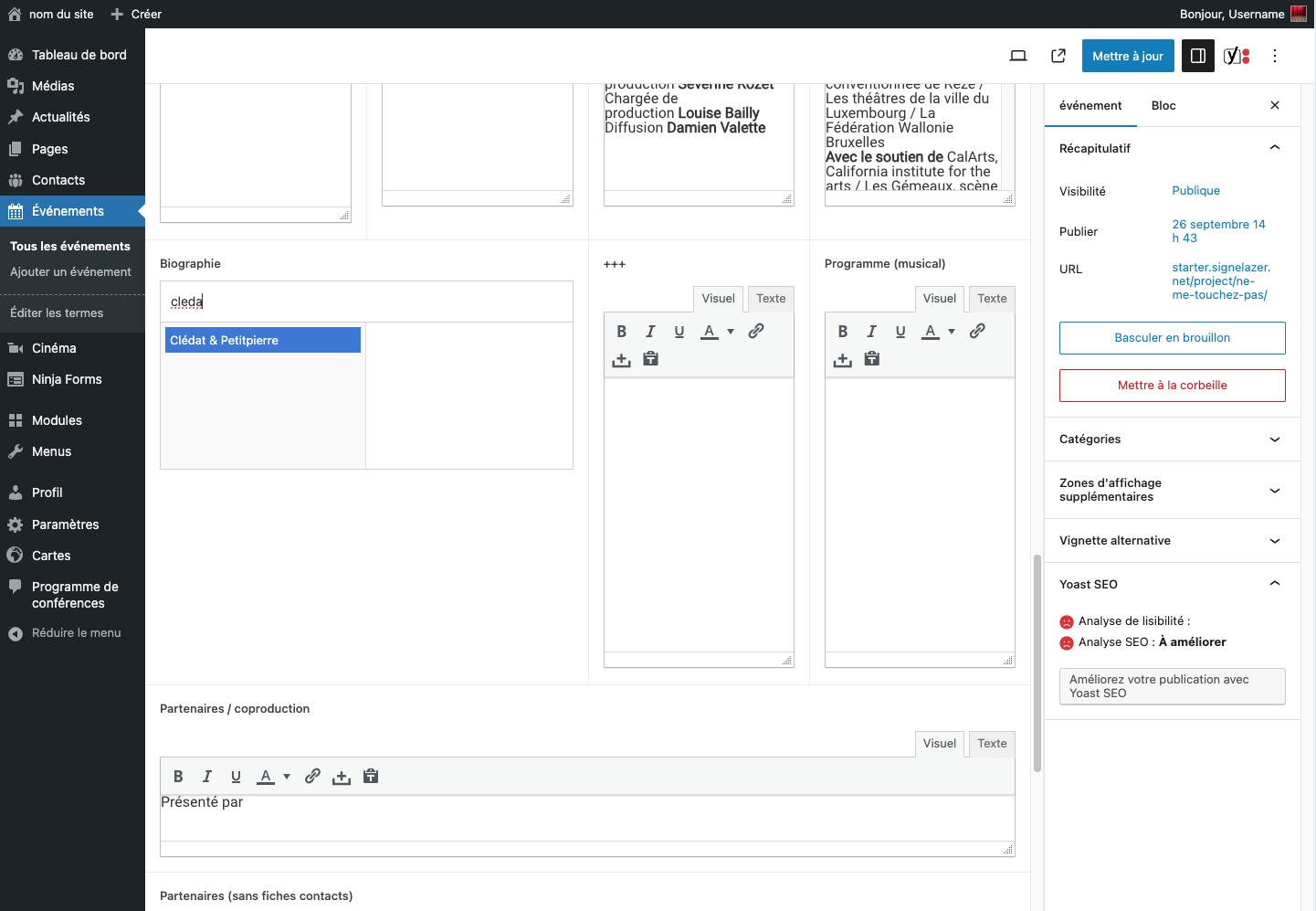The width and height of the screenshot is (1316, 911).
Task: Click add media icon in +++ editor
Action: (x=622, y=359)
